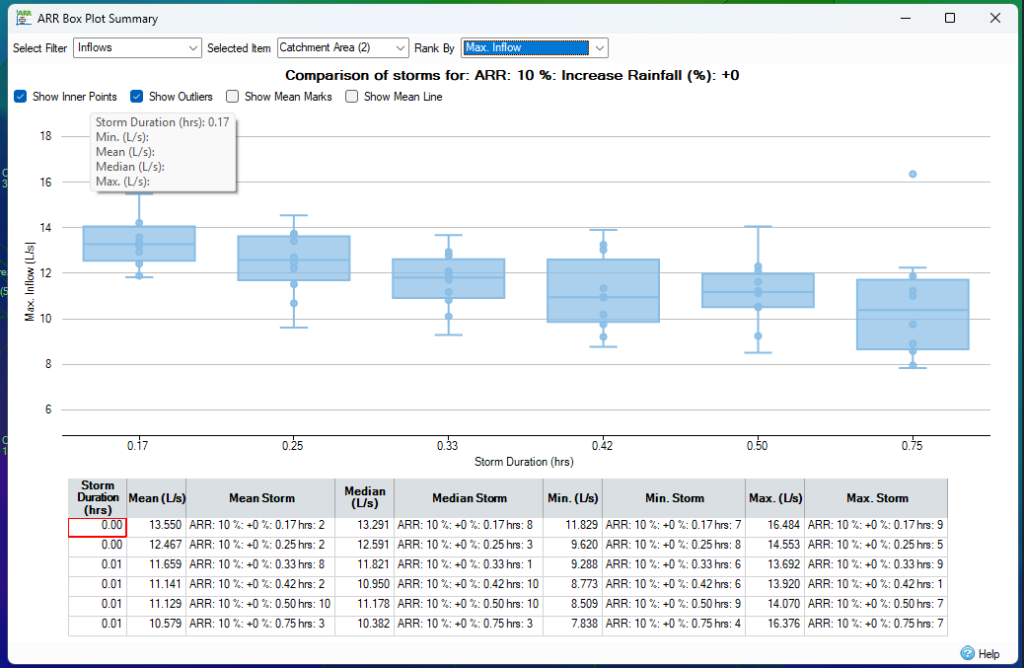Click the ARR app icon in title bar
Image resolution: width=1024 pixels, height=668 pixels.
point(24,18)
